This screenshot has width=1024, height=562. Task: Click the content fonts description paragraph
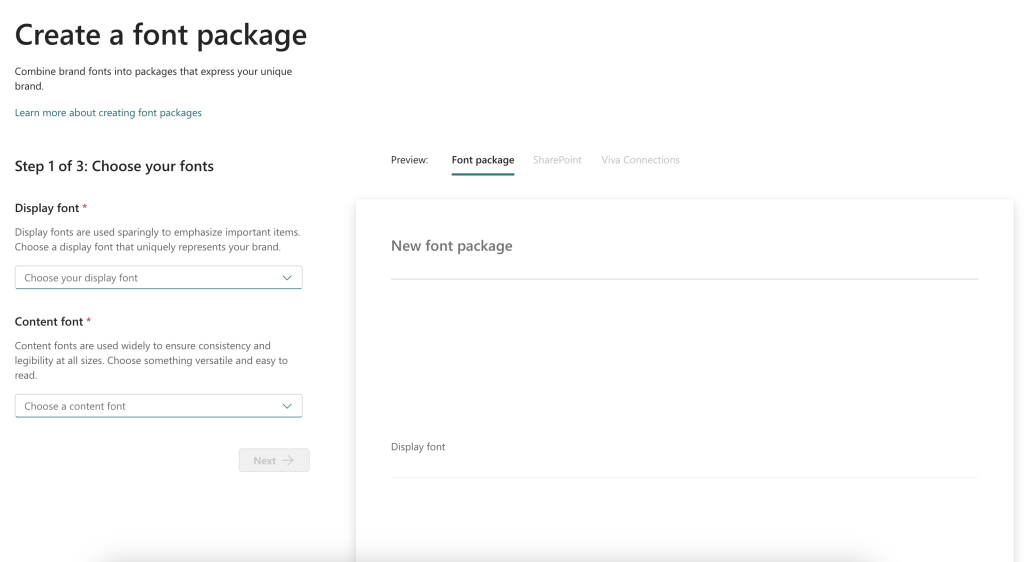[150, 360]
